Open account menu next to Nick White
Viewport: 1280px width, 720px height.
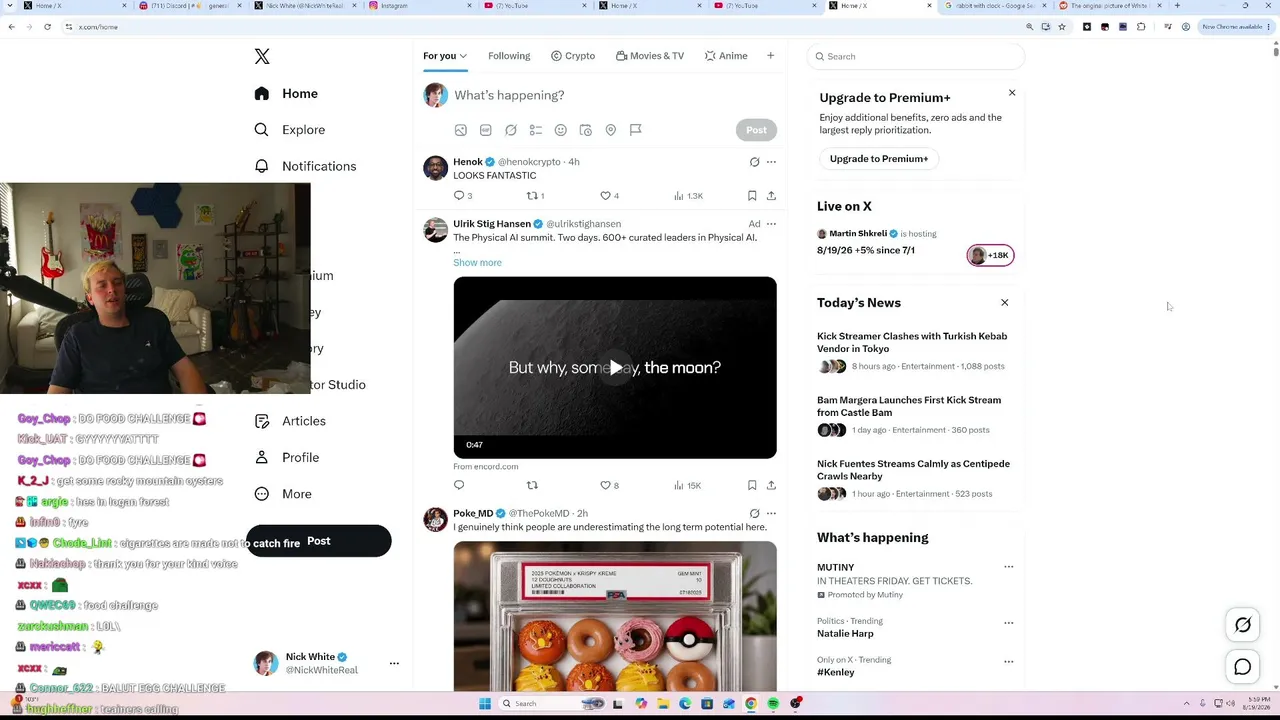click(x=394, y=663)
